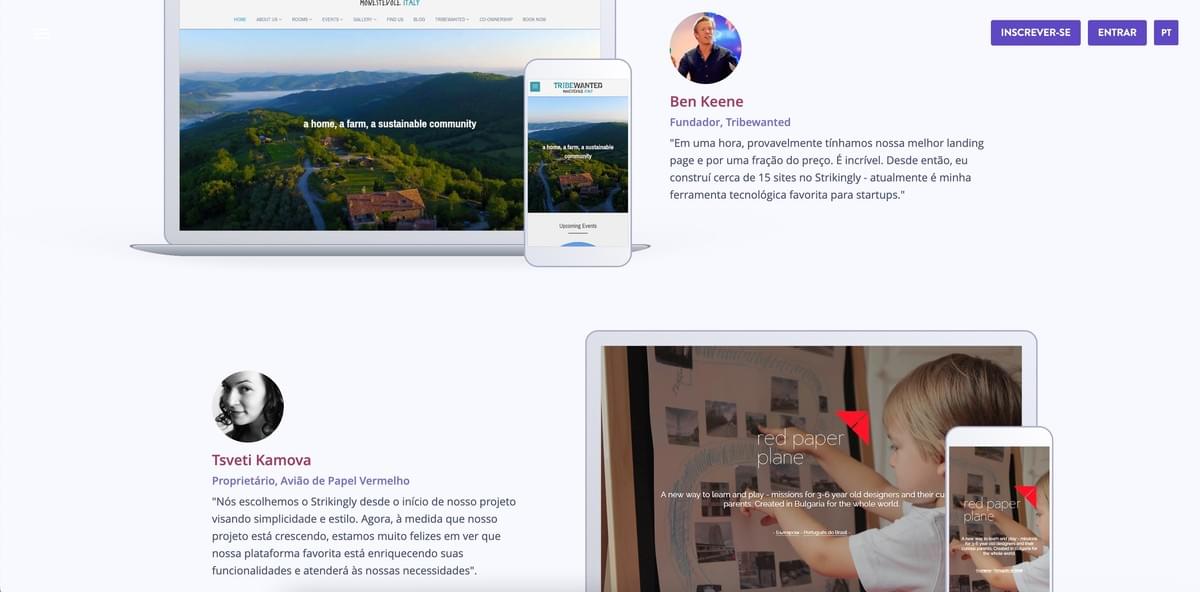This screenshot has width=1200, height=592.
Task: Expand the EVENTS dropdown
Action: (332, 18)
